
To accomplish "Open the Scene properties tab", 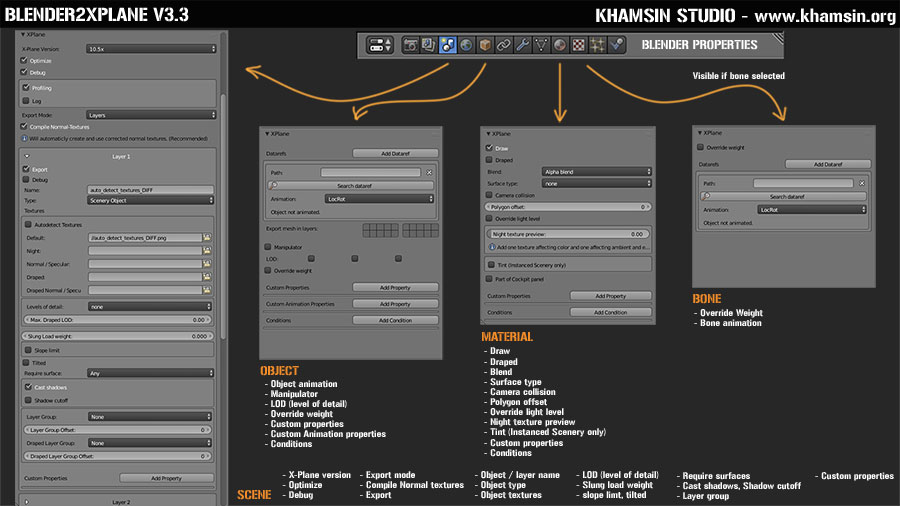I will (x=448, y=45).
